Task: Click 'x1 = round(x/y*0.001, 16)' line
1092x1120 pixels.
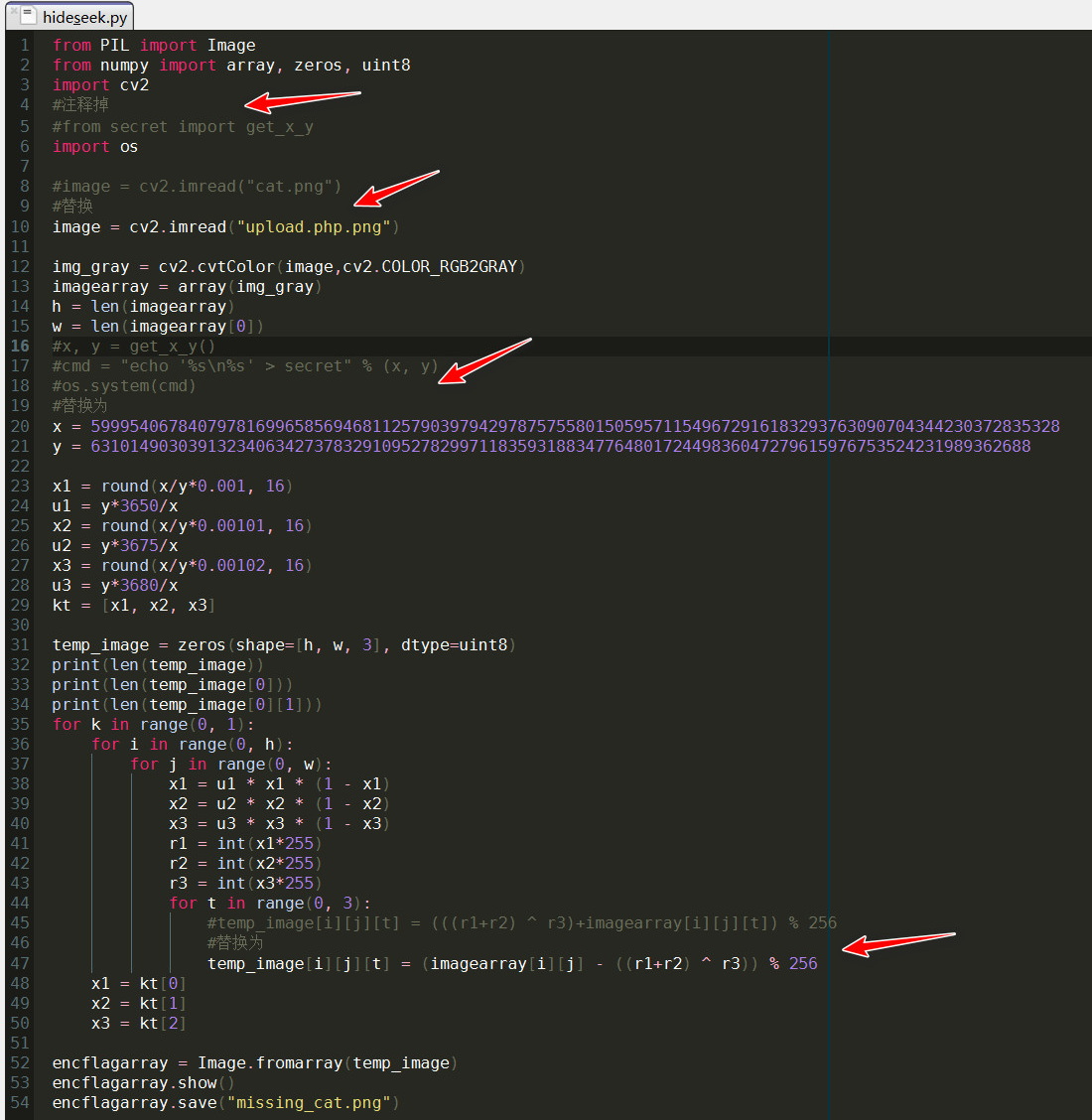Action: point(173,487)
